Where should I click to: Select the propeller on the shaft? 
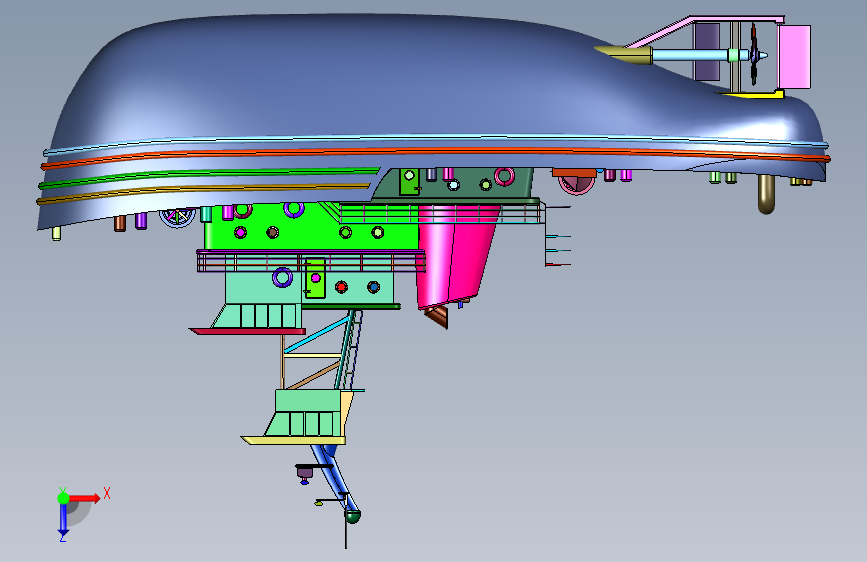[754, 54]
